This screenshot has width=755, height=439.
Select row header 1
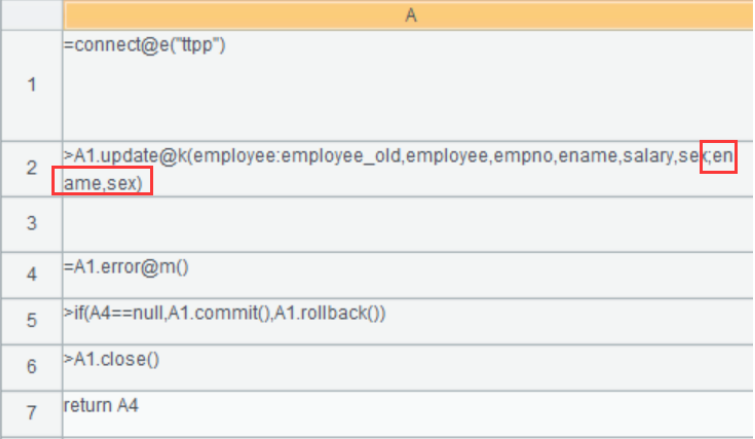(x=30, y=86)
